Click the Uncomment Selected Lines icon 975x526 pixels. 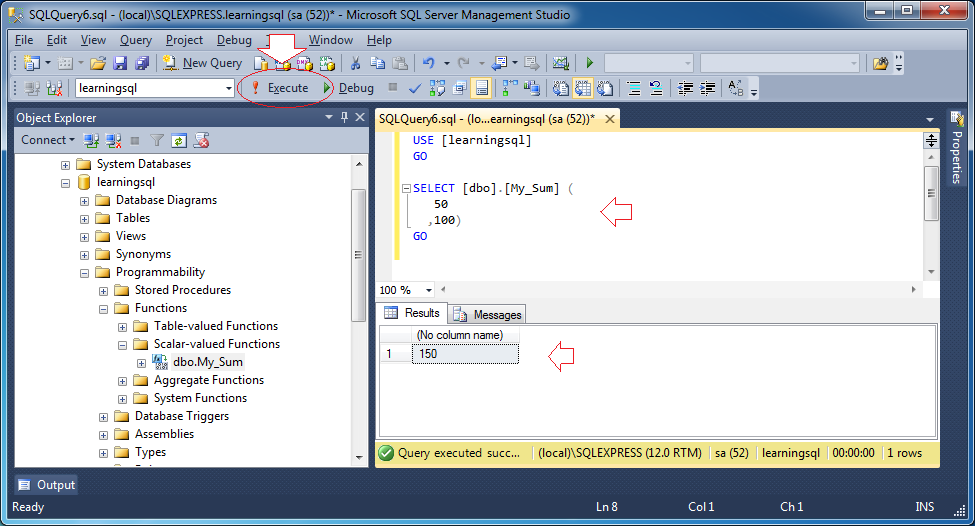[x=656, y=89]
